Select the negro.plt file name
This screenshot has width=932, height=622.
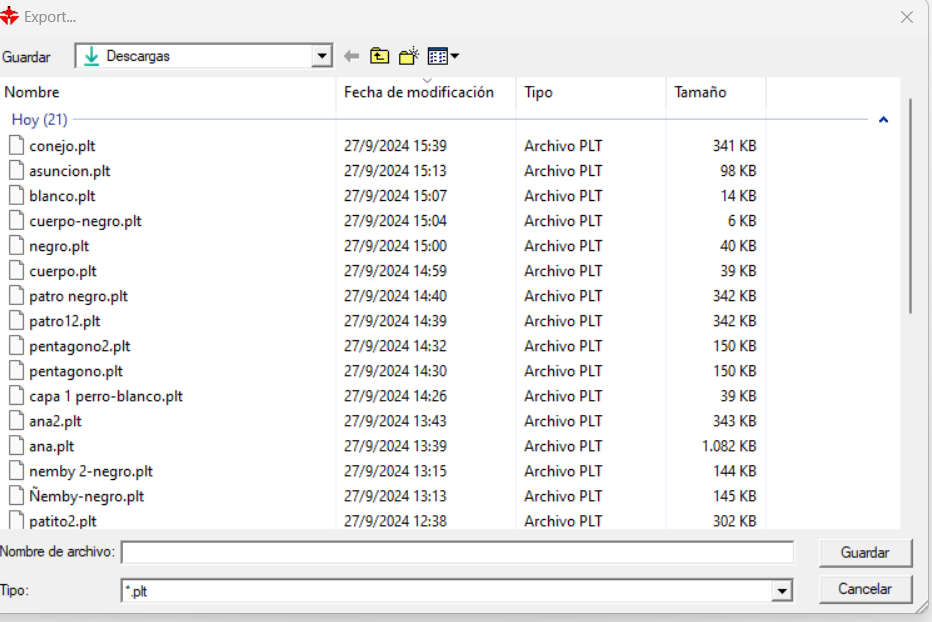coord(59,246)
